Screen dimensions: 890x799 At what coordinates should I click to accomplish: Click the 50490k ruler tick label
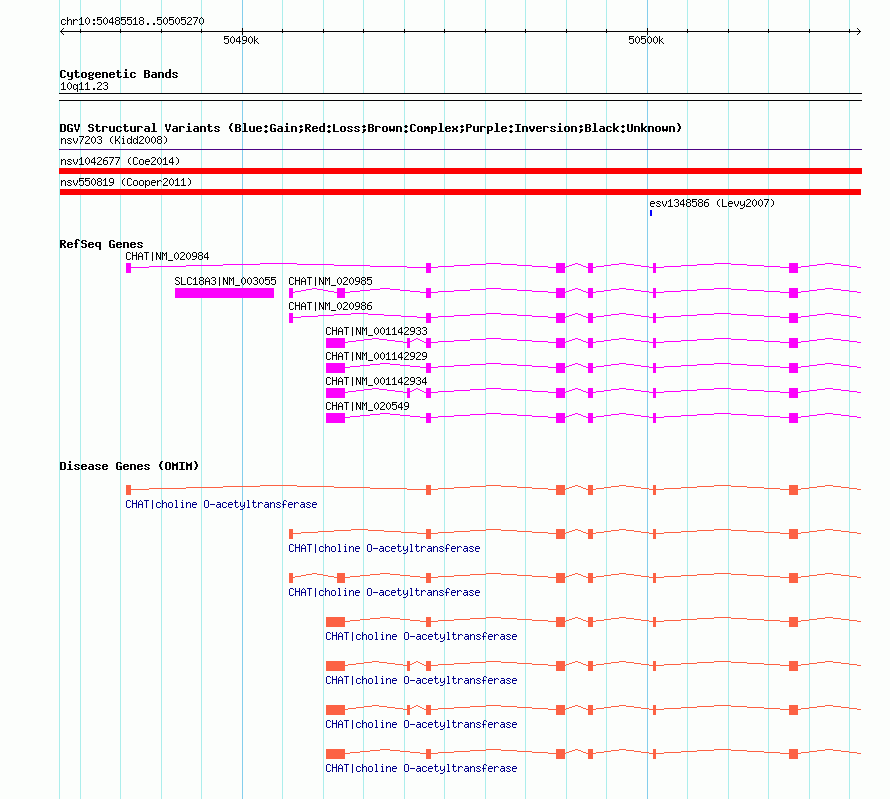241,40
